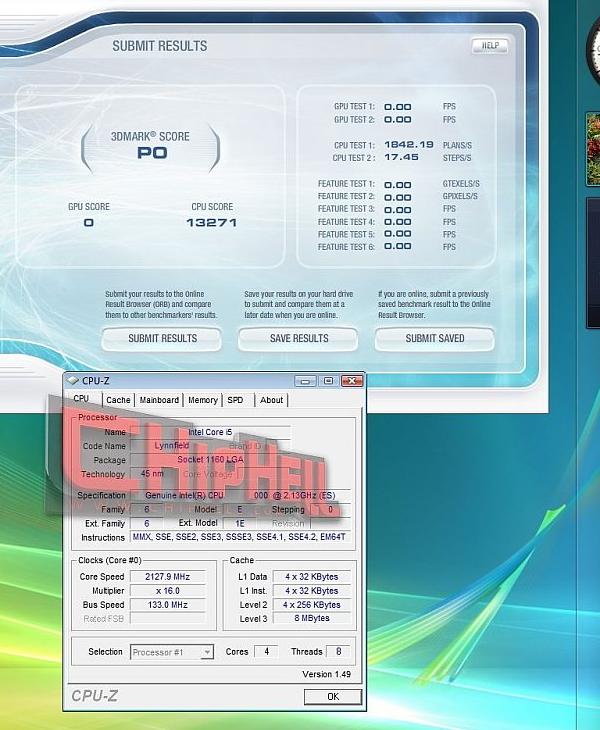Open the Cache tab in CPU-Z
The width and height of the screenshot is (600, 730).
[118, 400]
